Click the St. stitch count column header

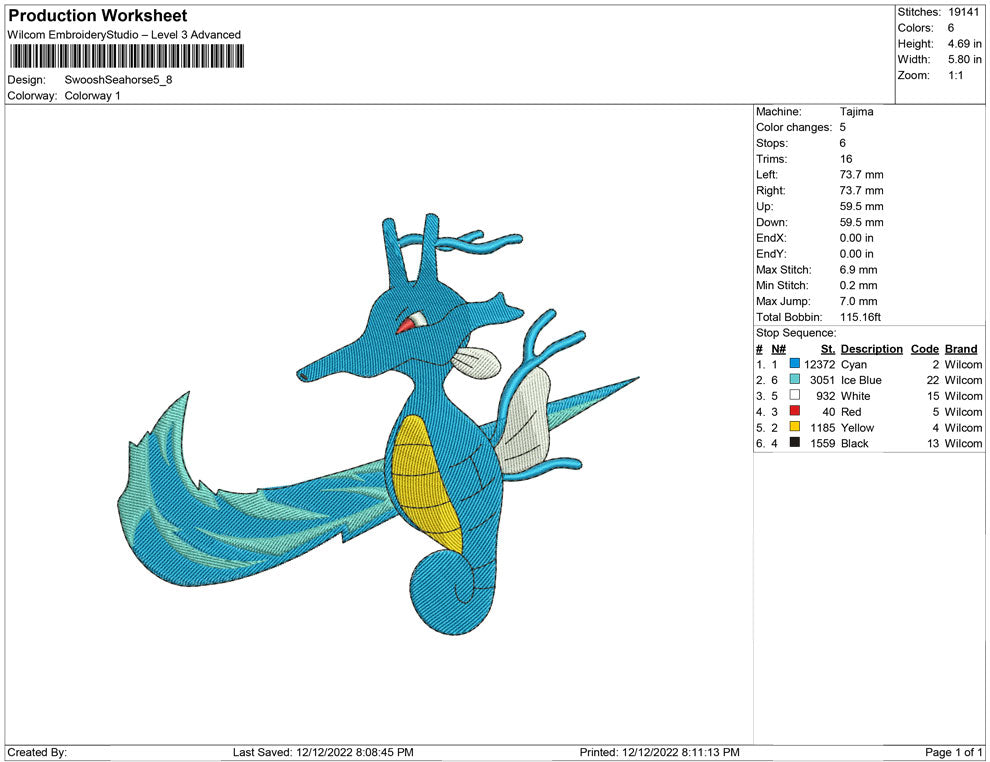(x=827, y=349)
